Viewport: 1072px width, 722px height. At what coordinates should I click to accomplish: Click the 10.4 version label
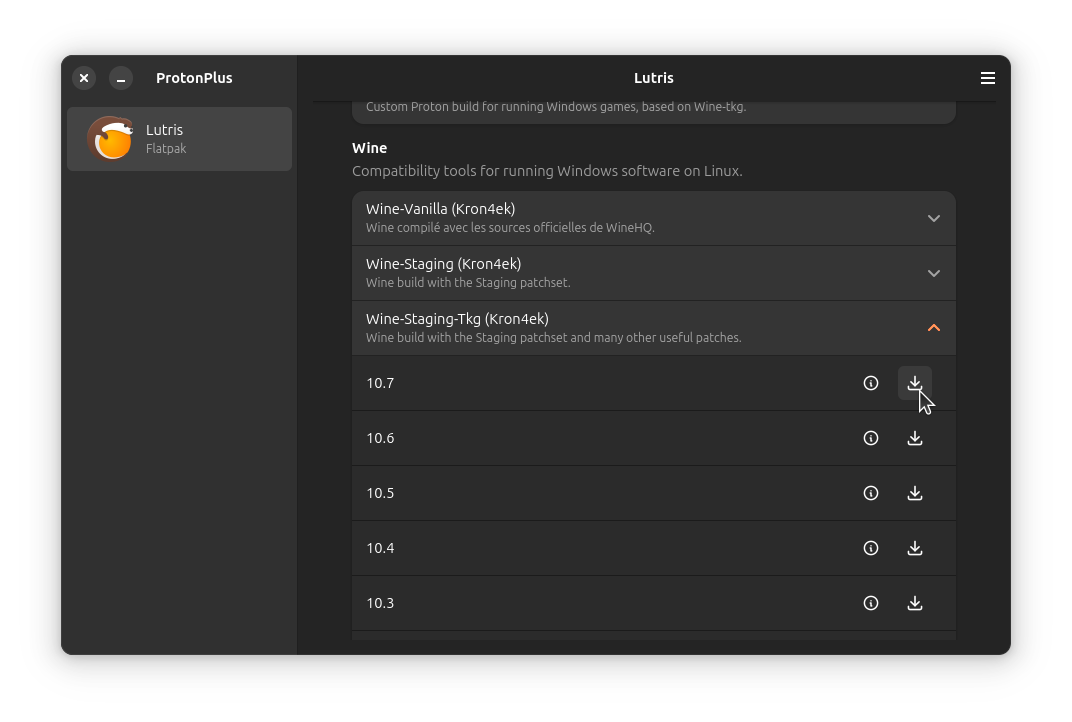pyautogui.click(x=380, y=548)
